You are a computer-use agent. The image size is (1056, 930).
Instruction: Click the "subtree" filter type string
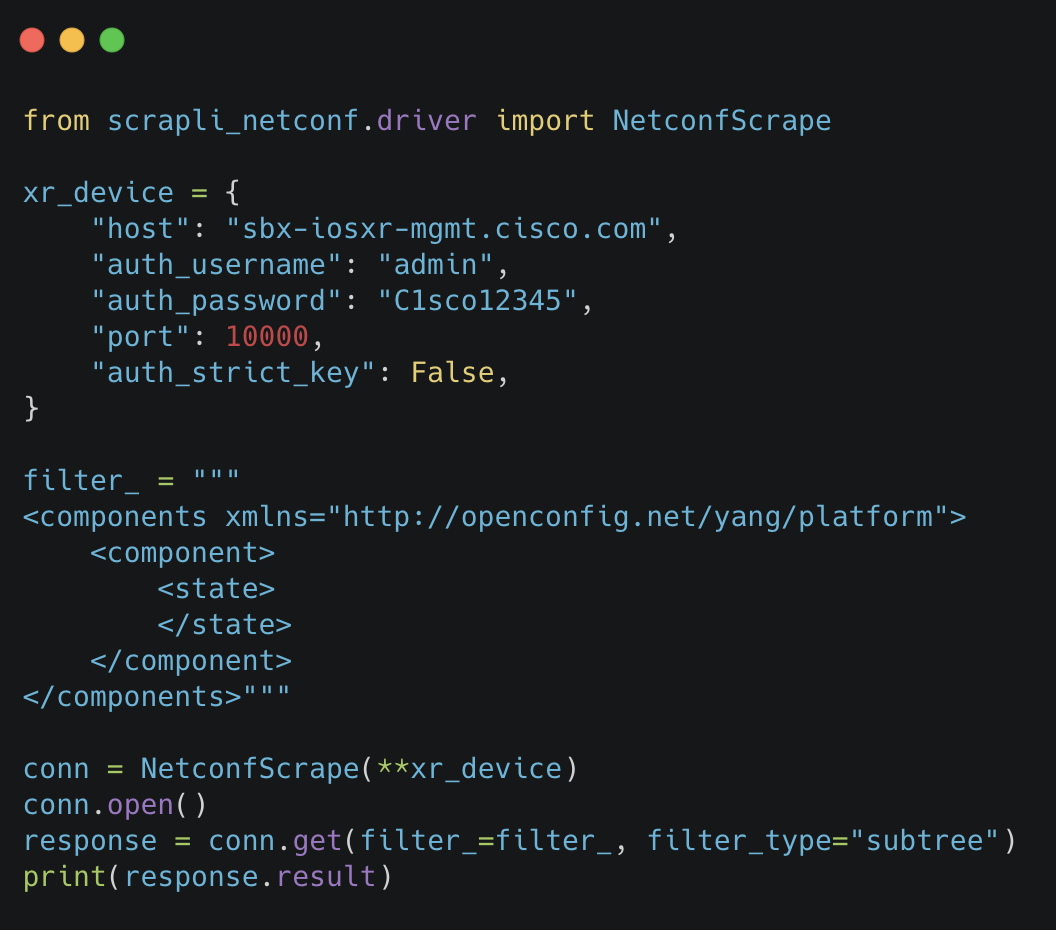coord(926,841)
